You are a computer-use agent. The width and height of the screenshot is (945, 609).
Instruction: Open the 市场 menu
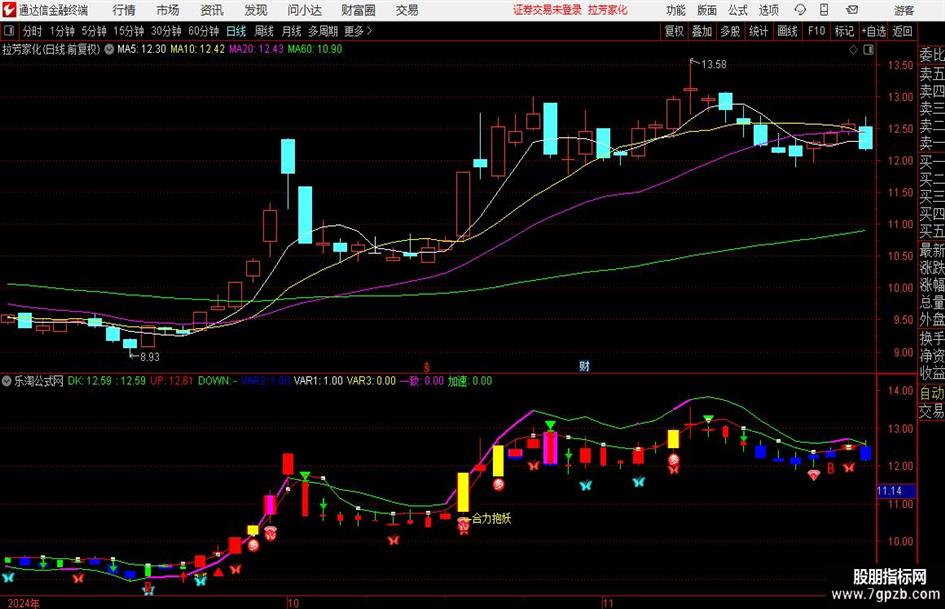[168, 10]
